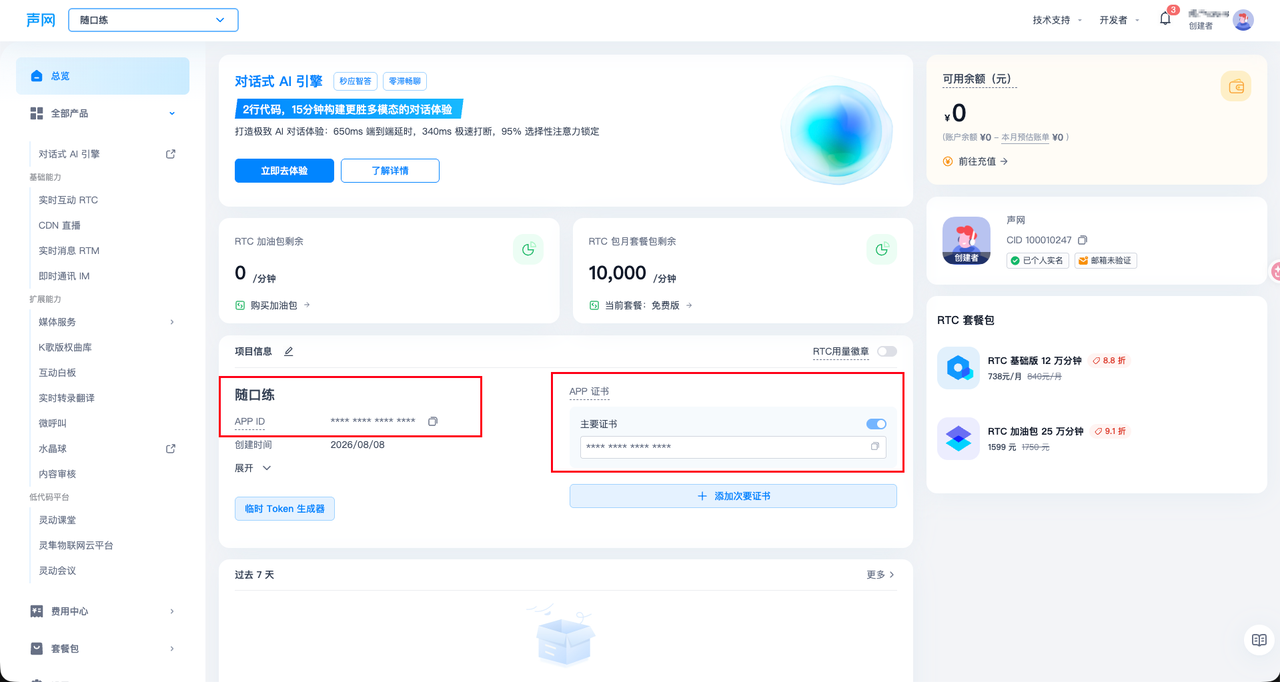Screen dimensions: 1280x682
Task: Open 微呼叫 in sidebar
Action: [52, 423]
